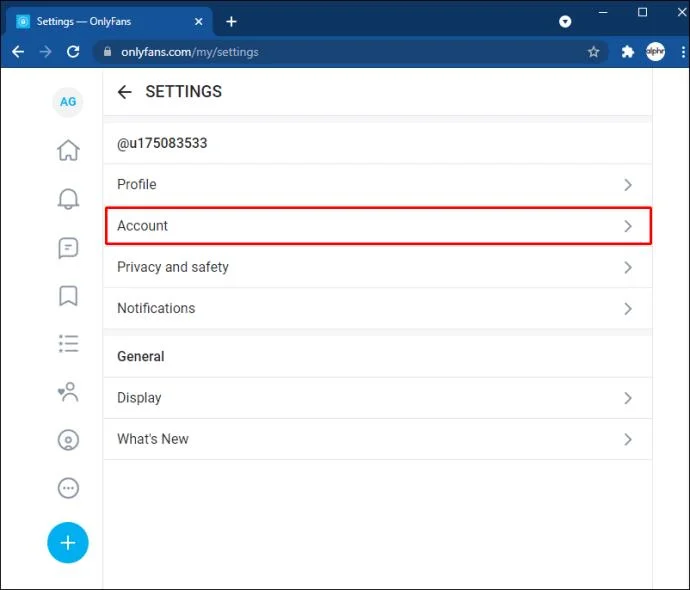Image resolution: width=690 pixels, height=590 pixels.
Task: Click the blue new post plus button
Action: [x=68, y=542]
